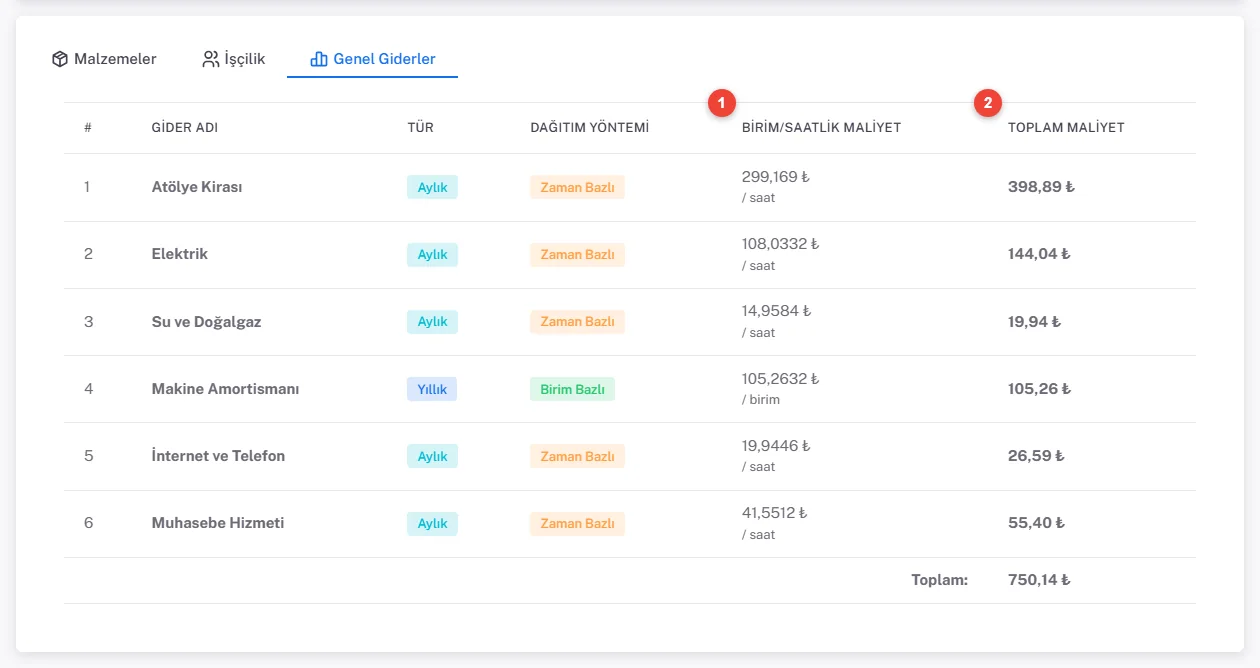Image resolution: width=1260 pixels, height=668 pixels.
Task: Open the Malzemeler tab
Action: (x=104, y=59)
